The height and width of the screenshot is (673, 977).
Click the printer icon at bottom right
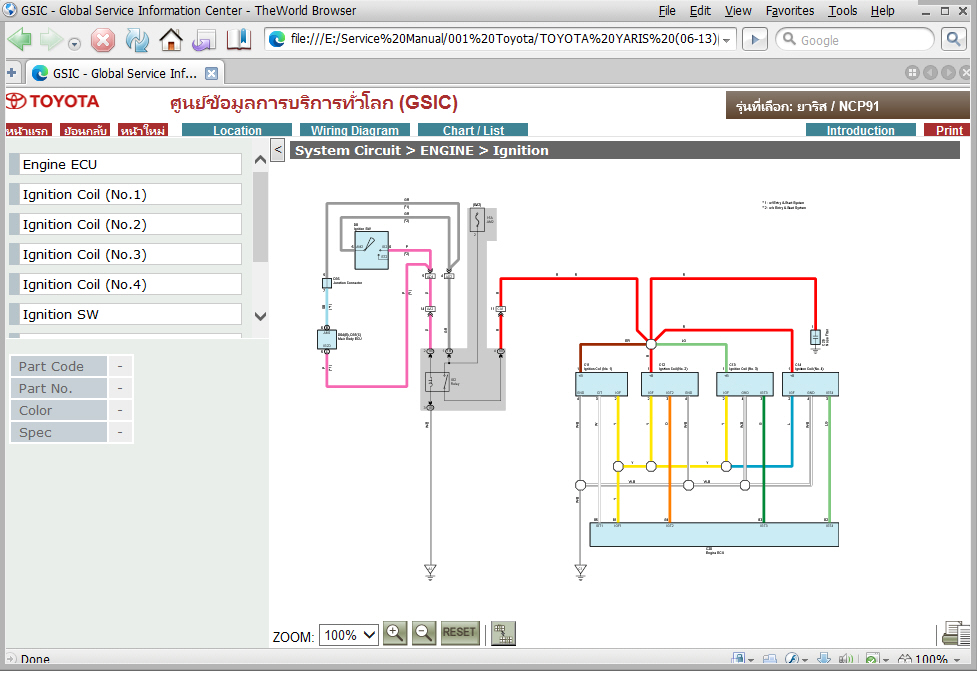(957, 634)
